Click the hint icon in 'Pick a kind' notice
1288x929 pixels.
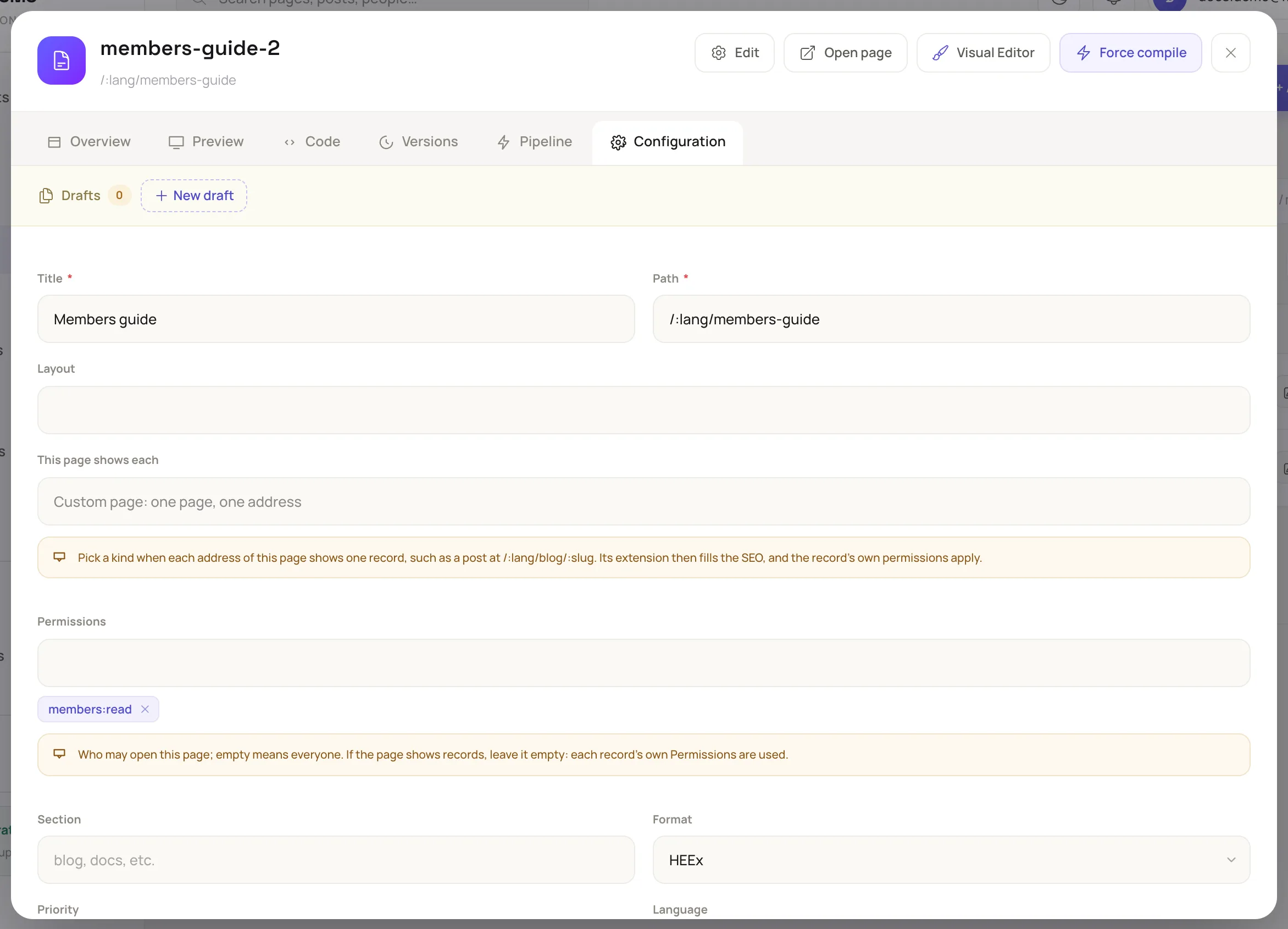coord(59,557)
